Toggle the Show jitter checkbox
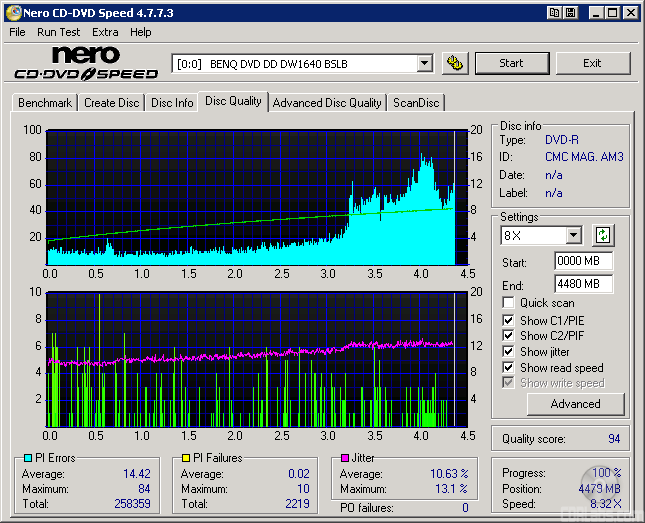Image resolution: width=645 pixels, height=523 pixels. point(509,352)
